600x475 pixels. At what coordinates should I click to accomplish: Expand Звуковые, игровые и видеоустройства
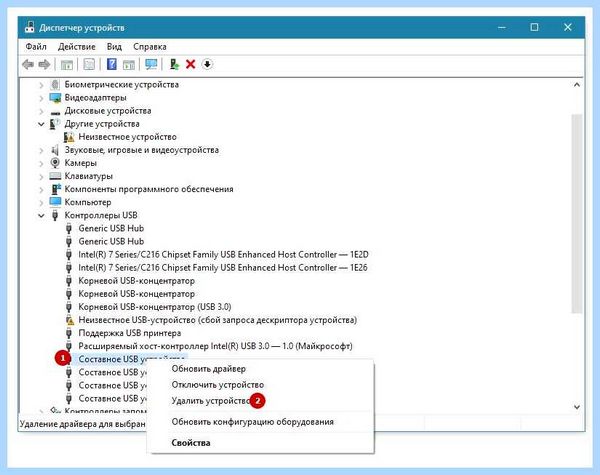(41, 150)
